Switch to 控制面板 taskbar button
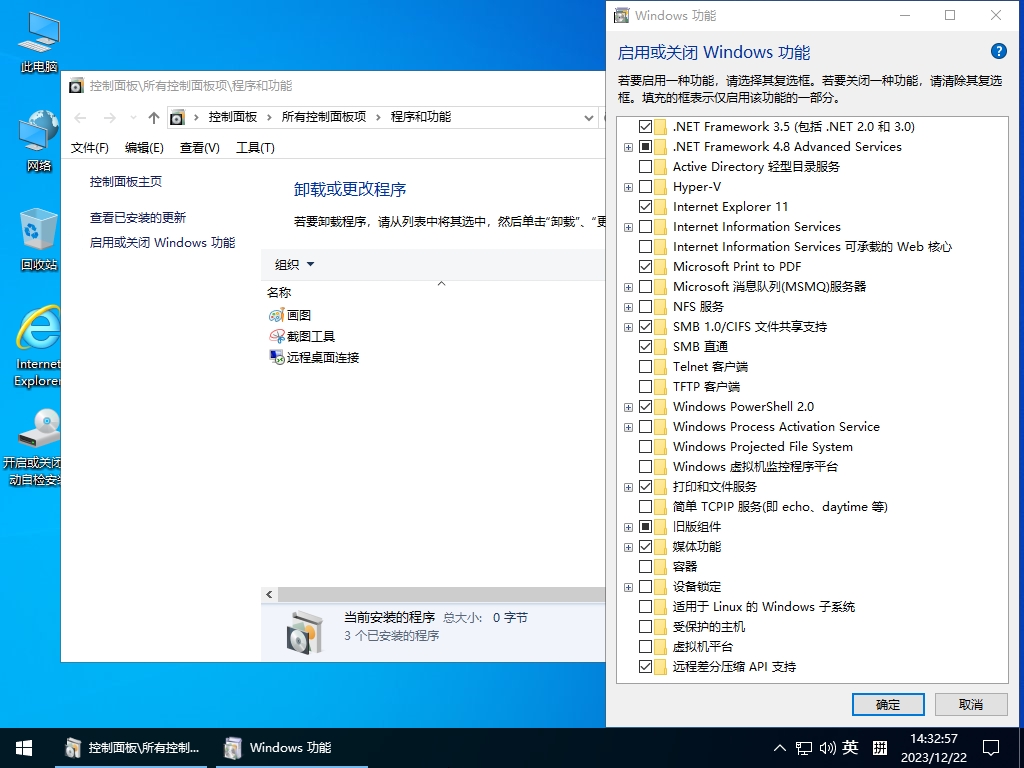 131,748
